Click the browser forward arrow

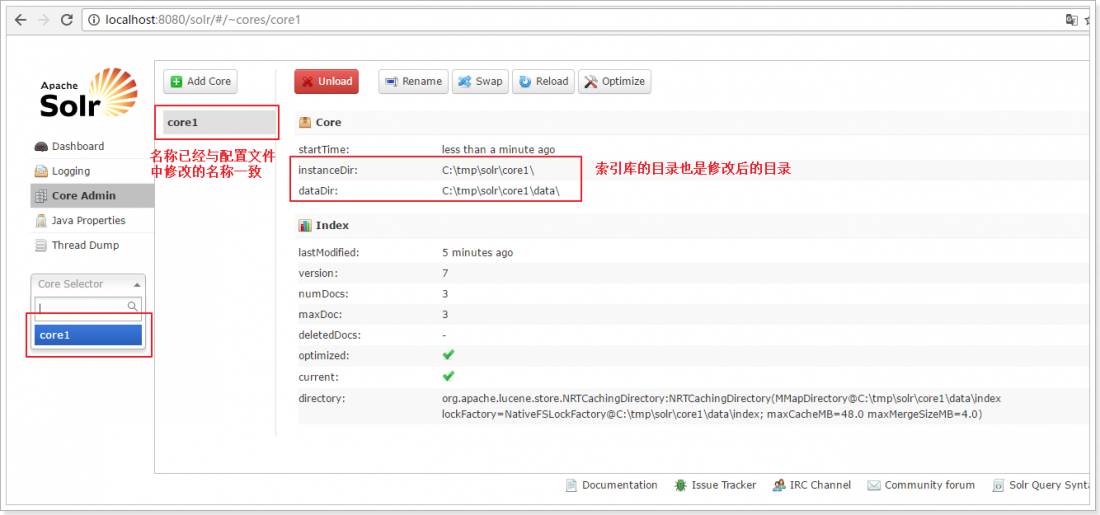tap(43, 20)
